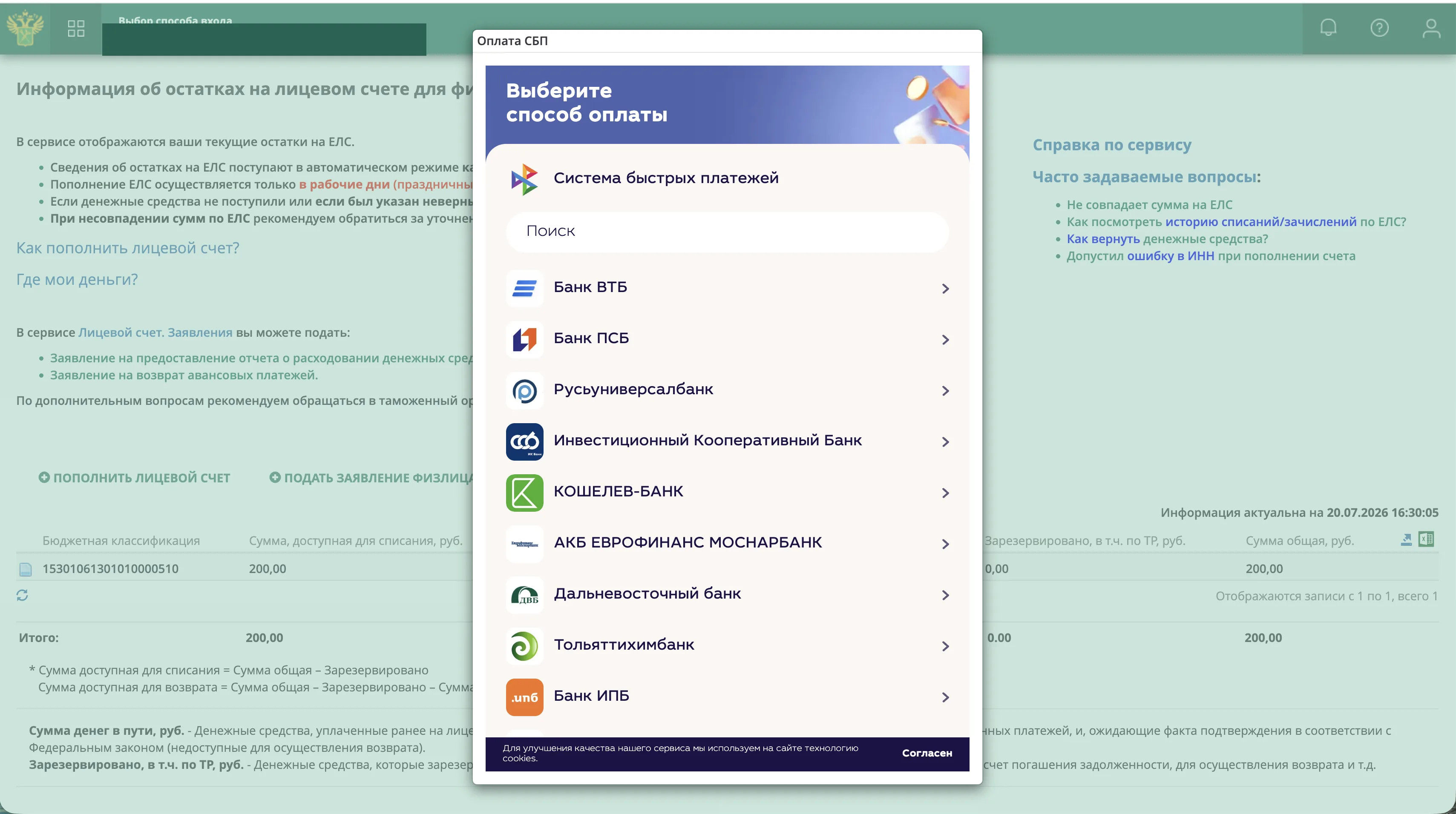
Task: Click the document icon beside 15301061301010000510
Action: (x=26, y=569)
